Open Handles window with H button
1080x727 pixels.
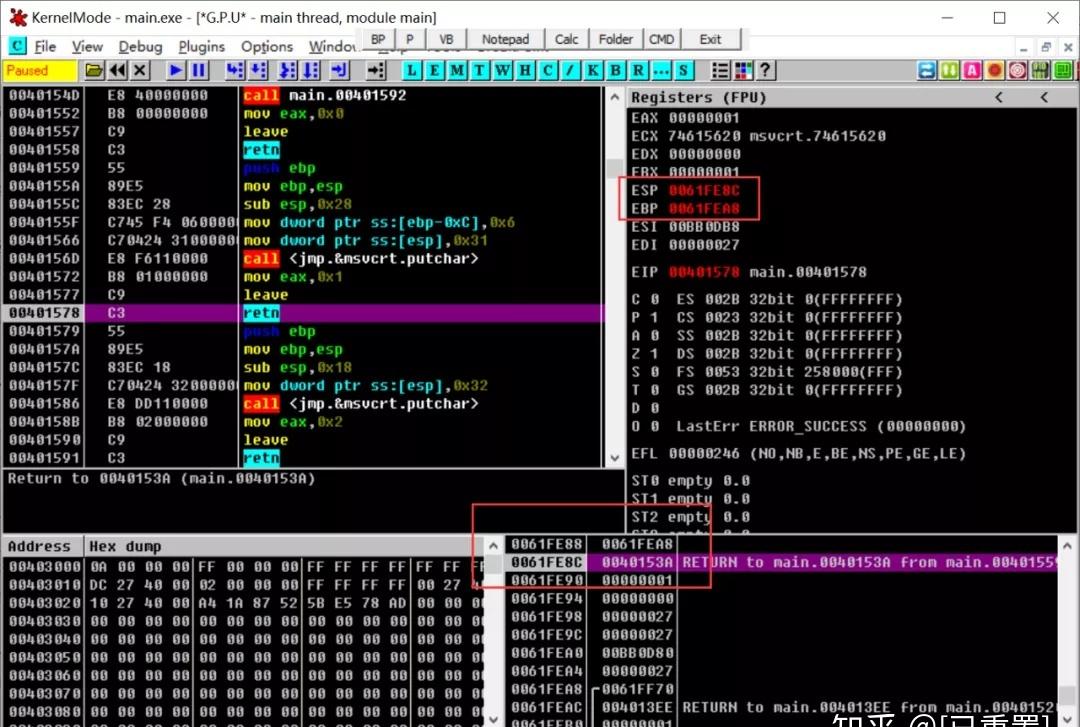[x=525, y=70]
